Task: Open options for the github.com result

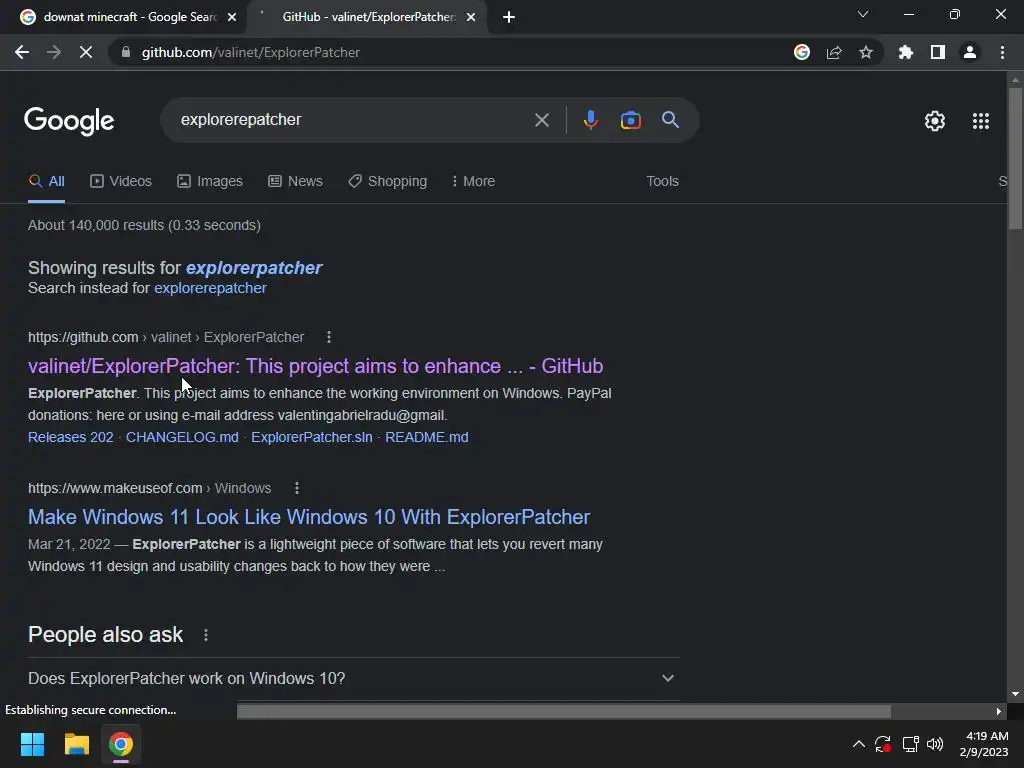Action: click(x=328, y=337)
